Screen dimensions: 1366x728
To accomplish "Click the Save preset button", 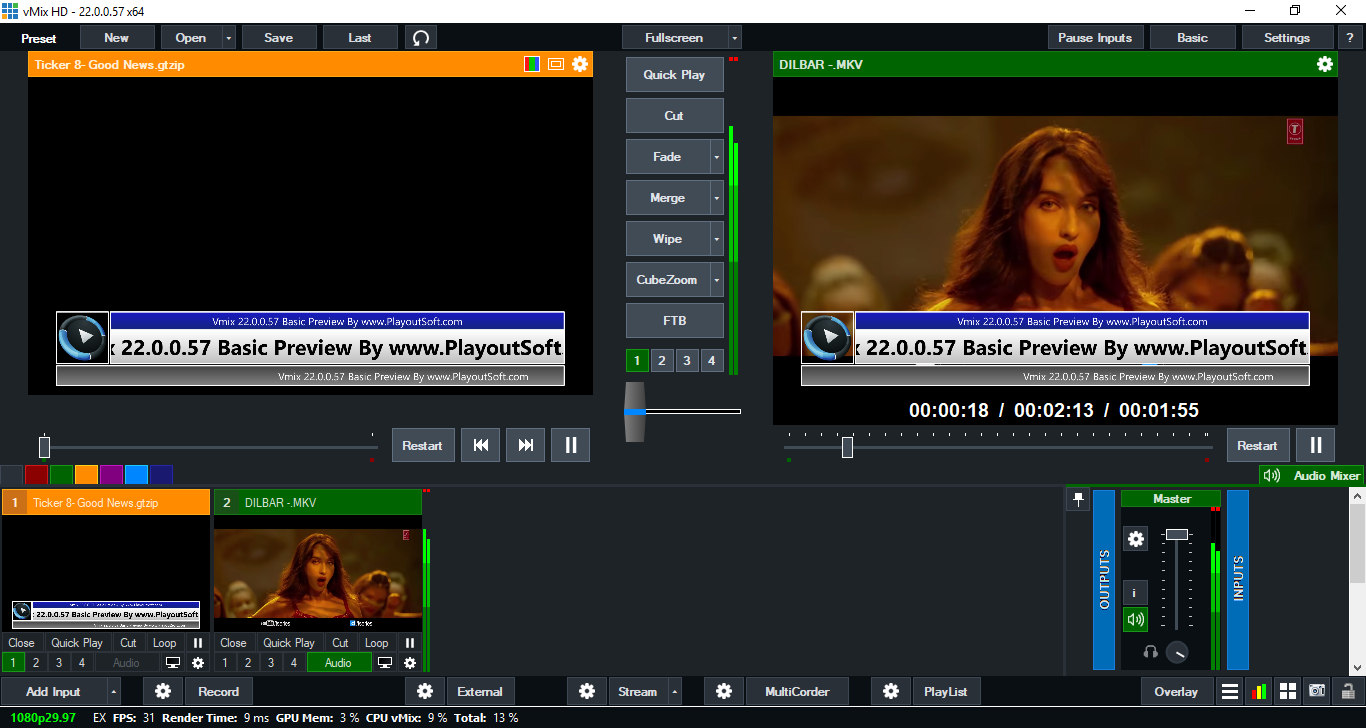I will click(279, 38).
